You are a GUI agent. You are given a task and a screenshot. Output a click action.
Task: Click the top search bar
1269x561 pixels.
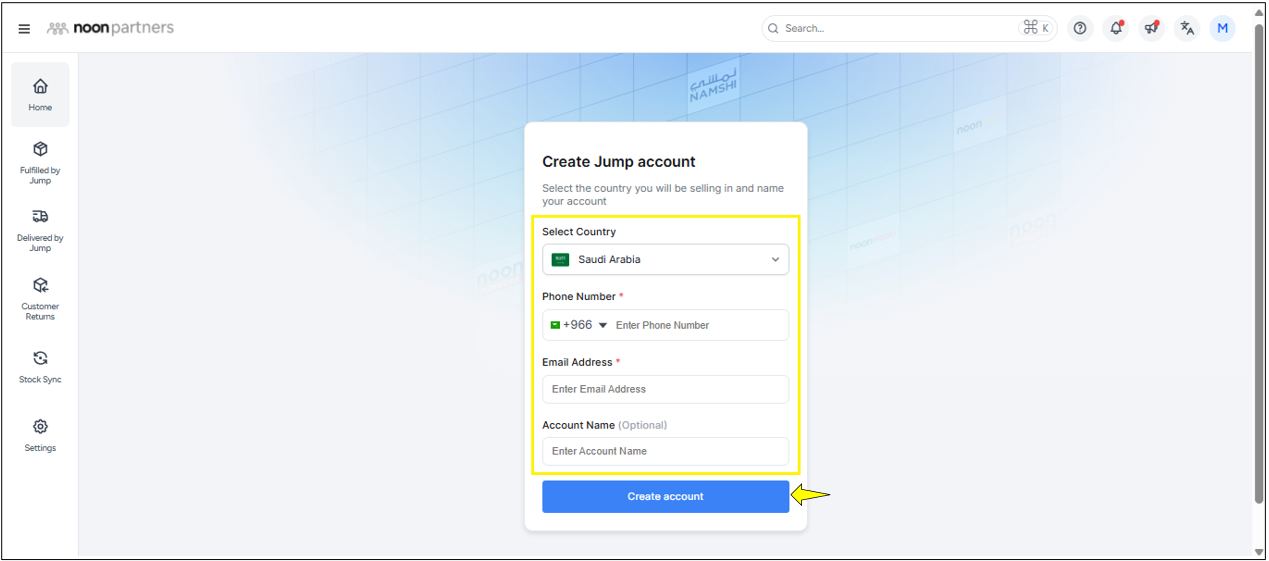[x=895, y=28]
